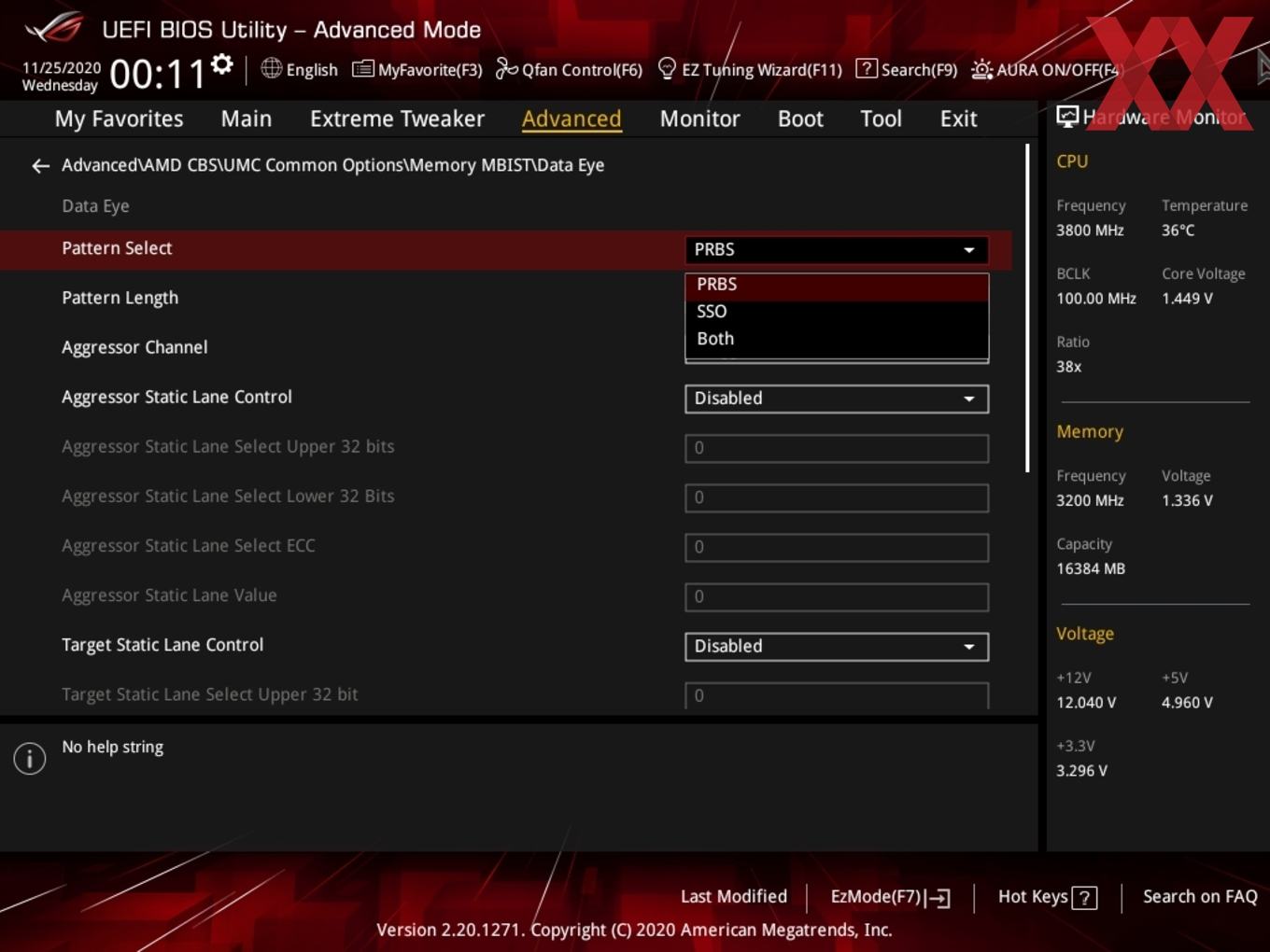Click CPU frequency 3800 MHz value
The height and width of the screenshot is (952, 1270).
[x=1090, y=231]
